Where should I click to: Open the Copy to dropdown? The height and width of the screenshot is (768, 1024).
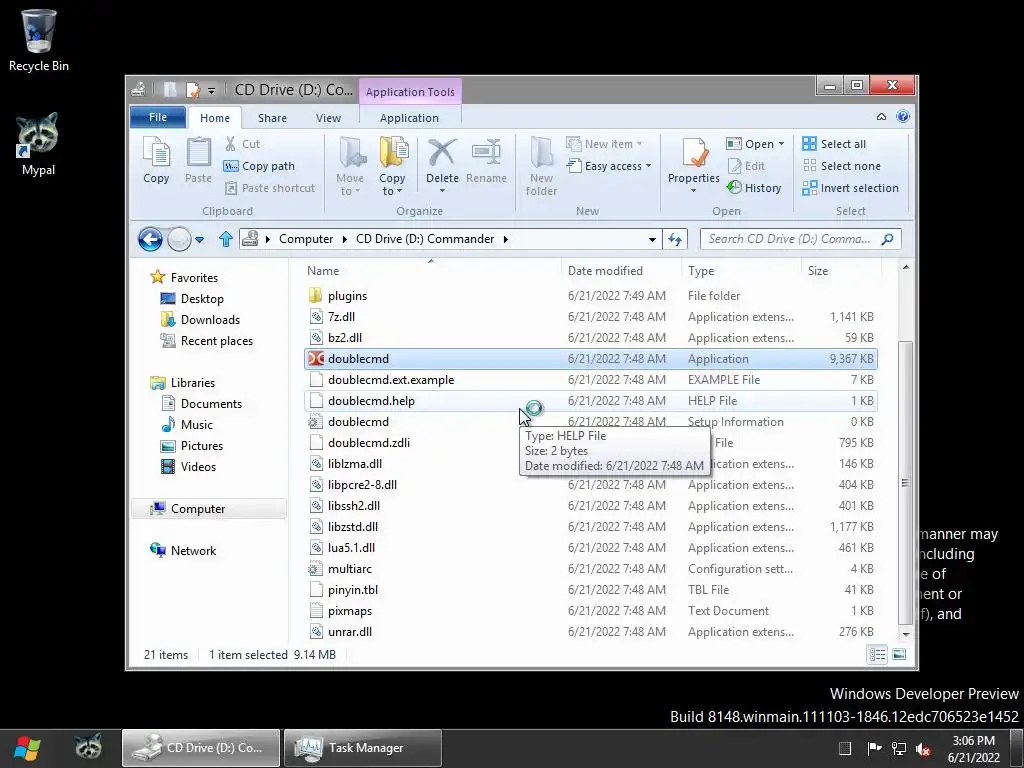point(392,184)
